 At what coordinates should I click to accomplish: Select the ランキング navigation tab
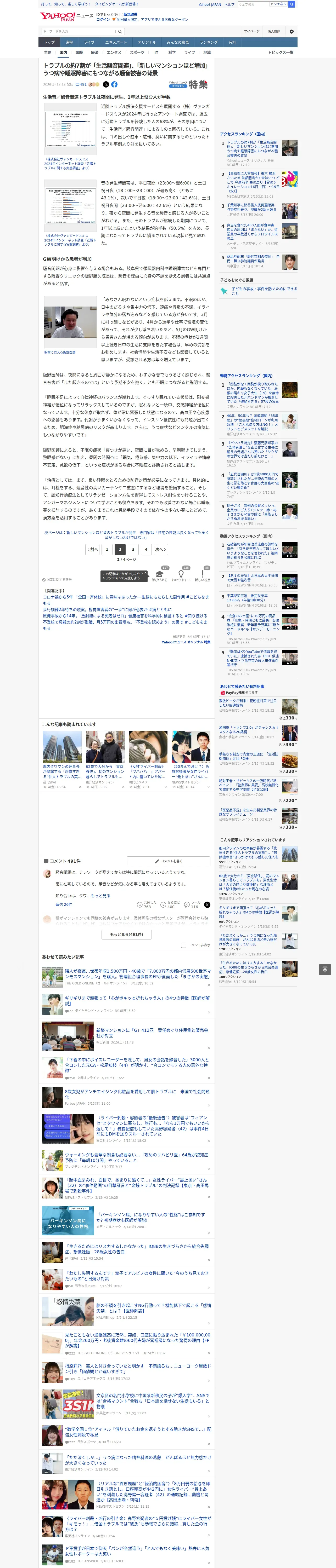(209, 43)
